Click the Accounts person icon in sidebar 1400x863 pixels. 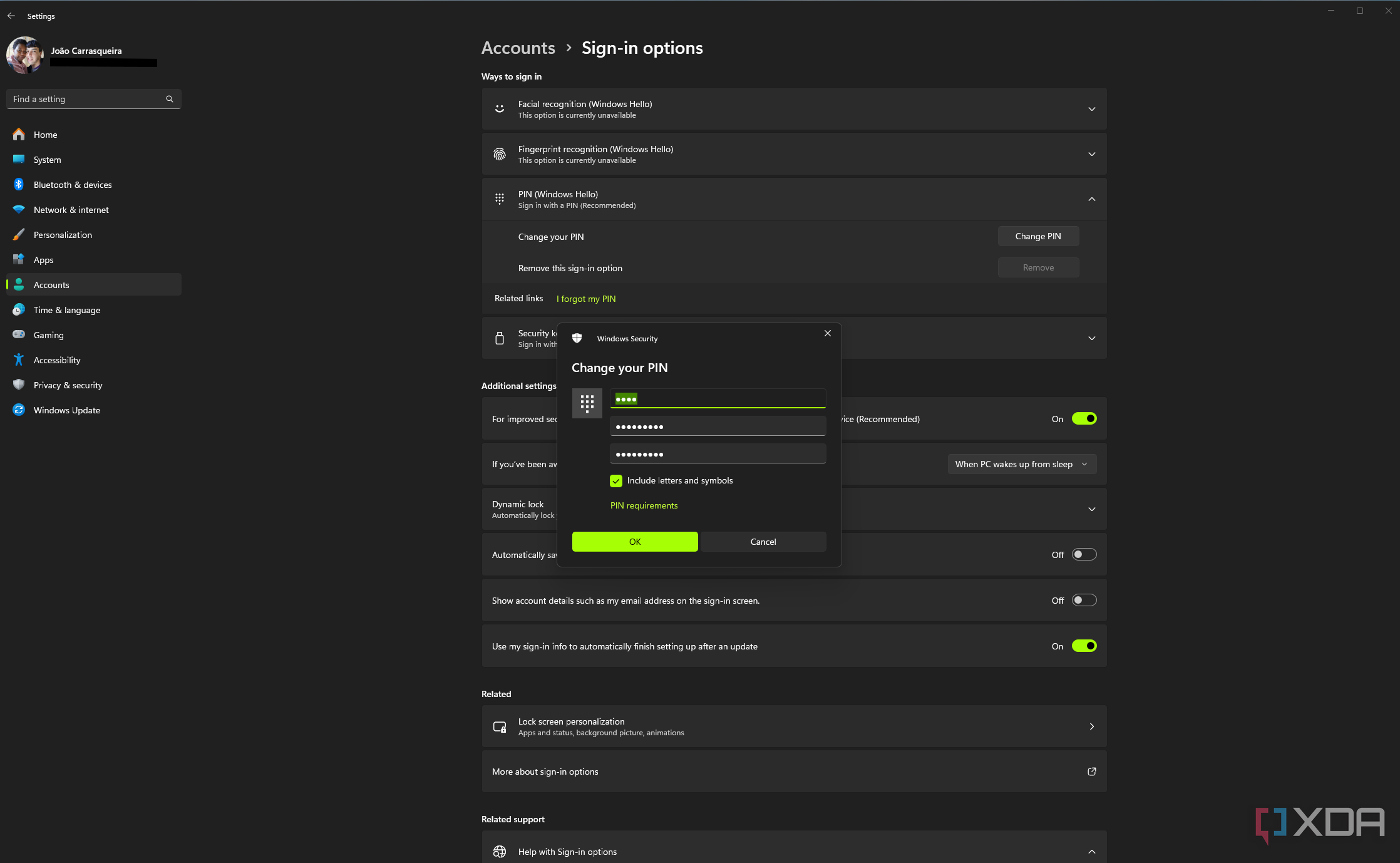pos(19,284)
